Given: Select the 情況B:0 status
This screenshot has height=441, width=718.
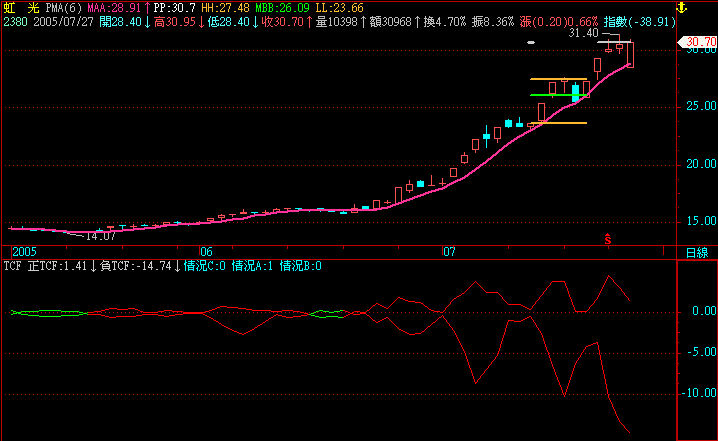Looking at the screenshot, I should (300, 266).
